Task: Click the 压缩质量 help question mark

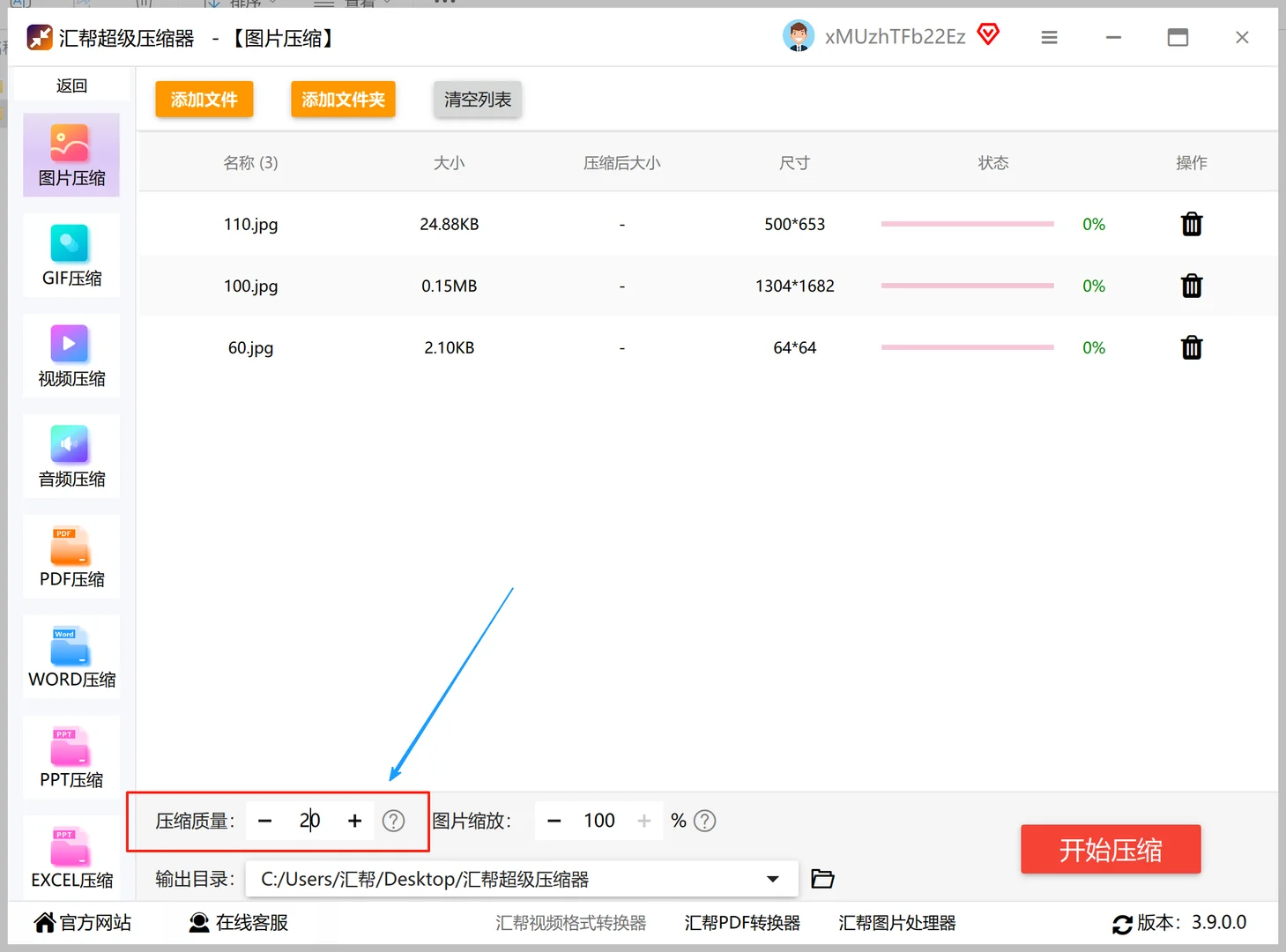Action: (393, 821)
